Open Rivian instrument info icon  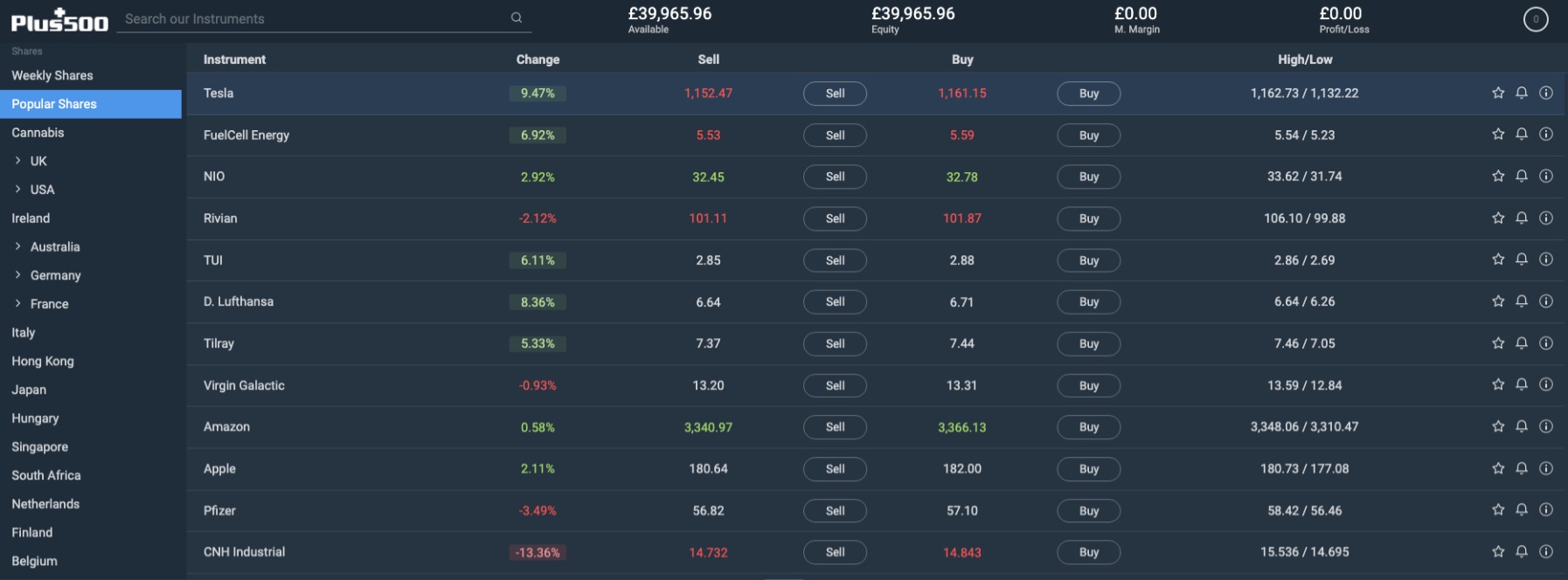coord(1546,218)
